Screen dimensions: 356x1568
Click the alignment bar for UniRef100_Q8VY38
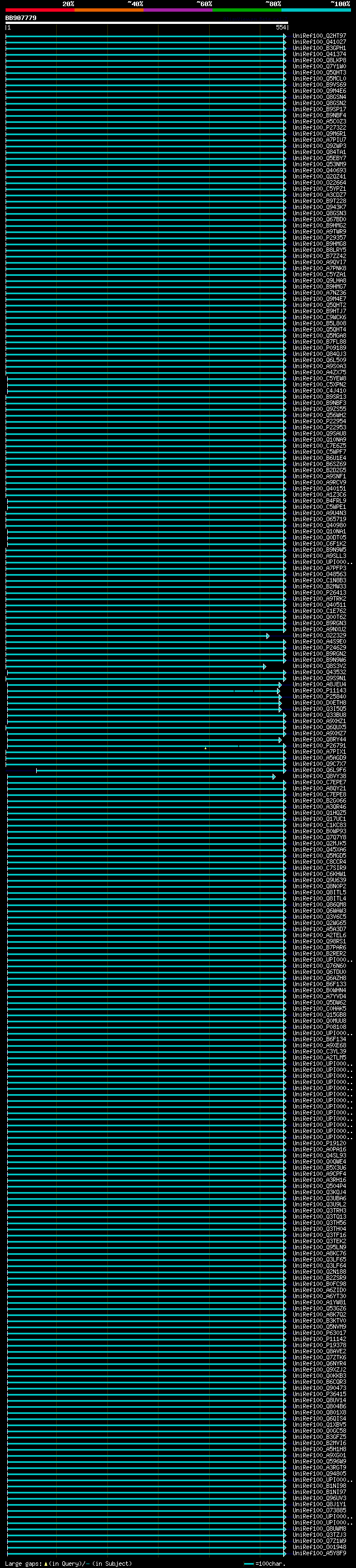click(141, 776)
